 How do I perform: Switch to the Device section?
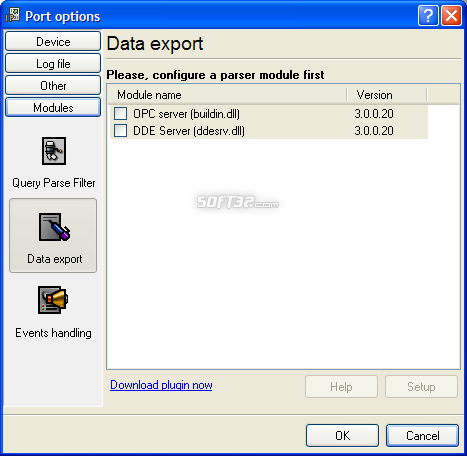[53, 41]
